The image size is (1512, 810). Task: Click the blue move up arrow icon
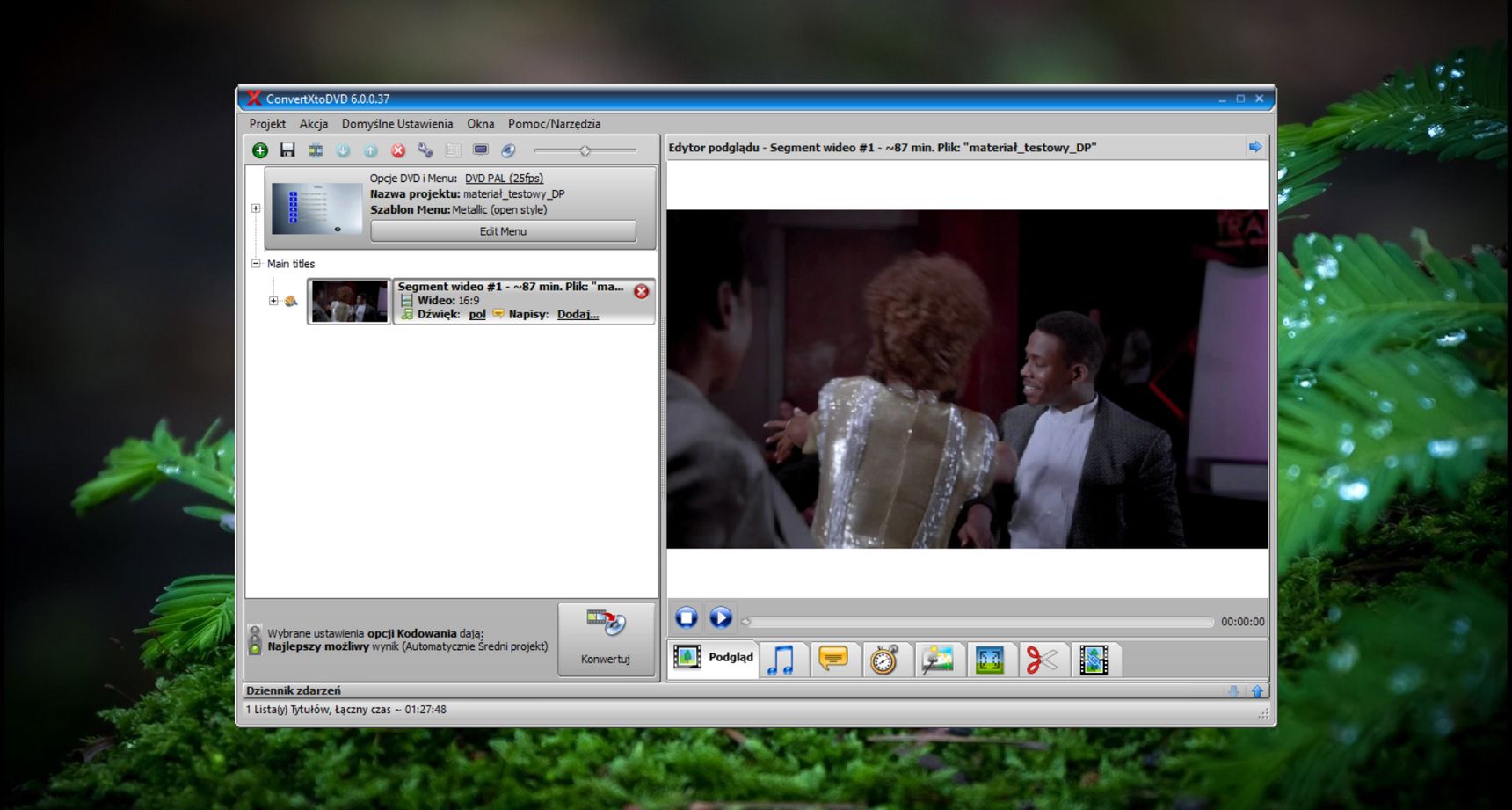[x=371, y=150]
